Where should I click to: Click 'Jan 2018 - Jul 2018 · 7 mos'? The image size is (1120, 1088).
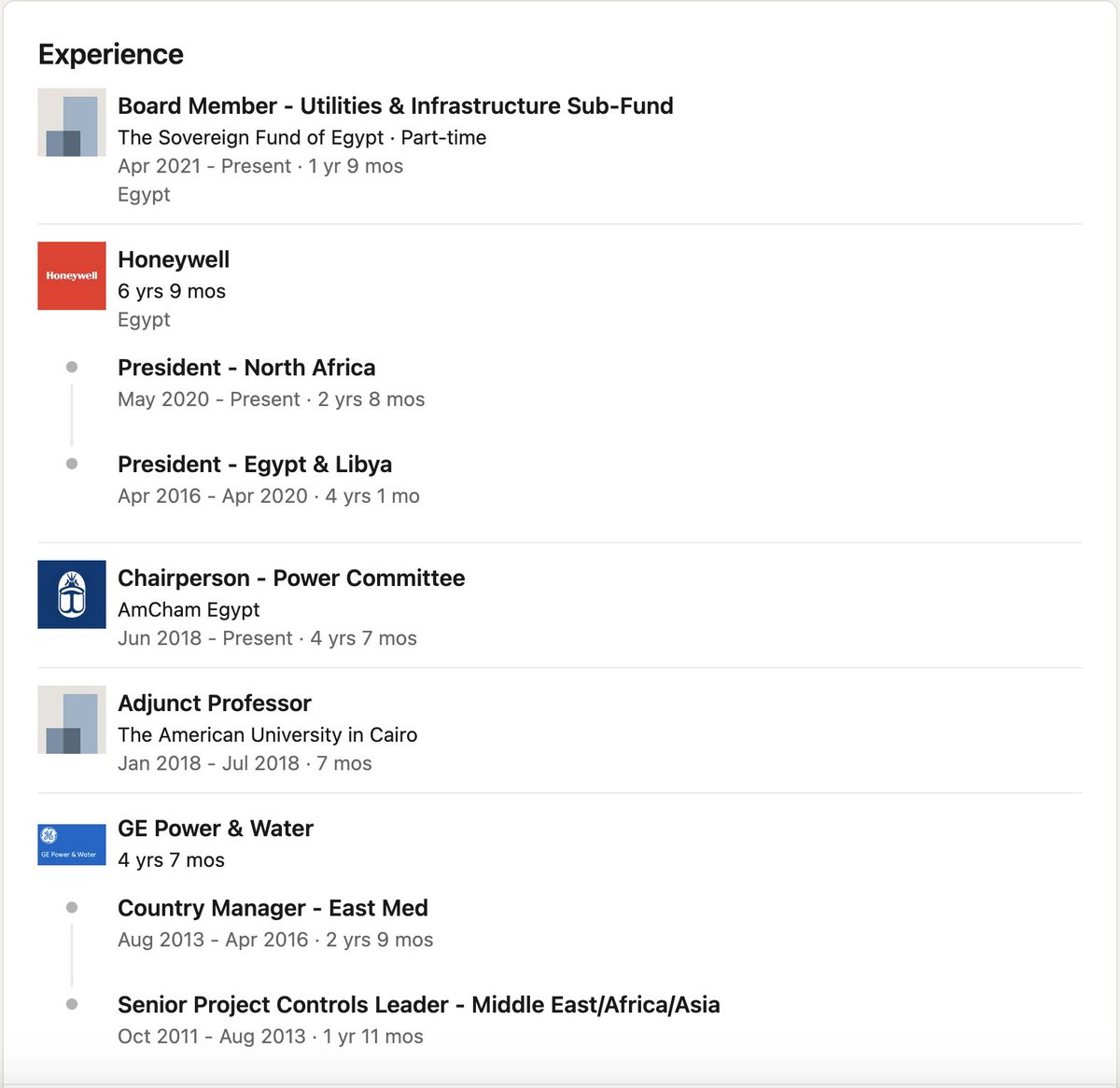pyautogui.click(x=245, y=763)
